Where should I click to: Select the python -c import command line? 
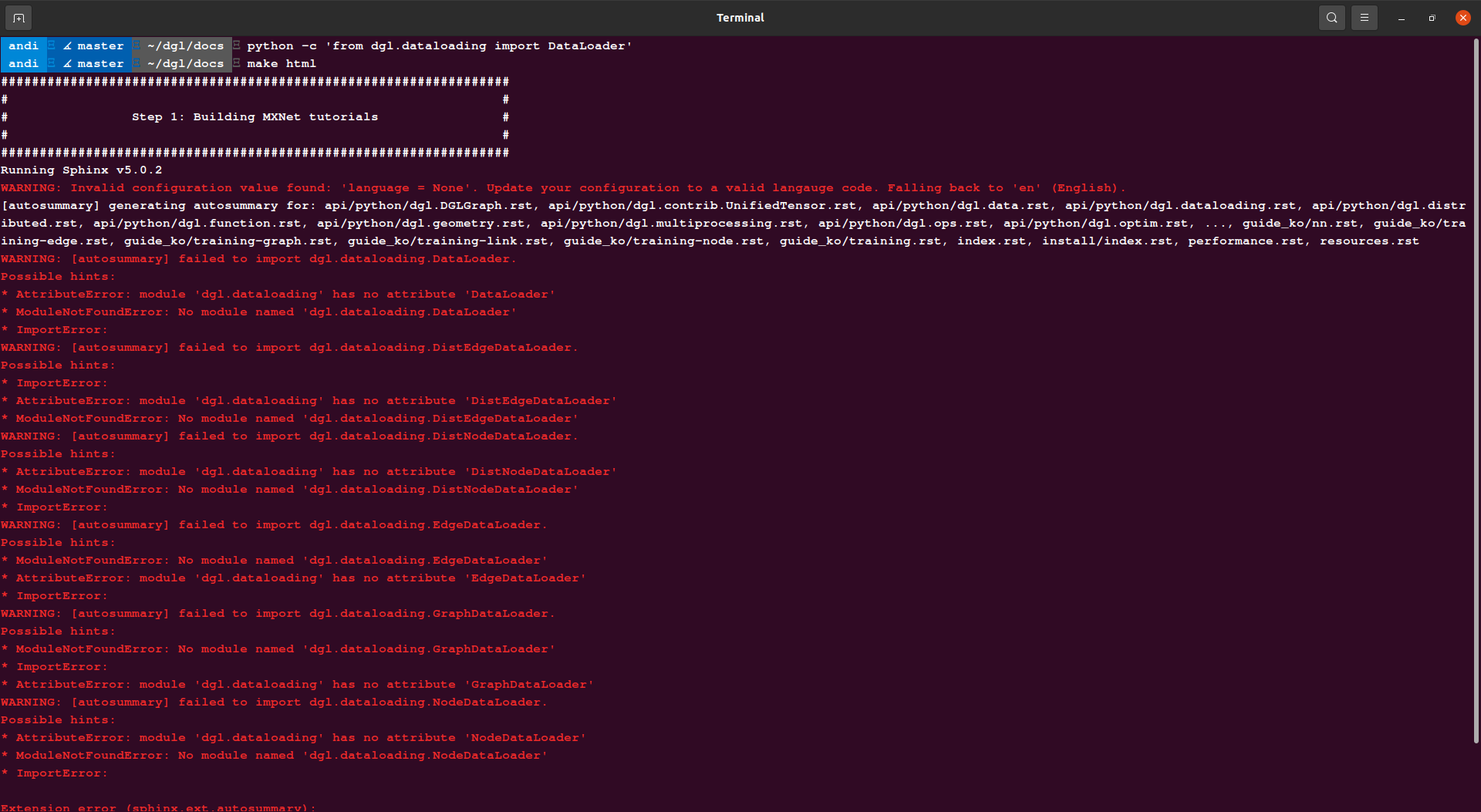pos(438,45)
